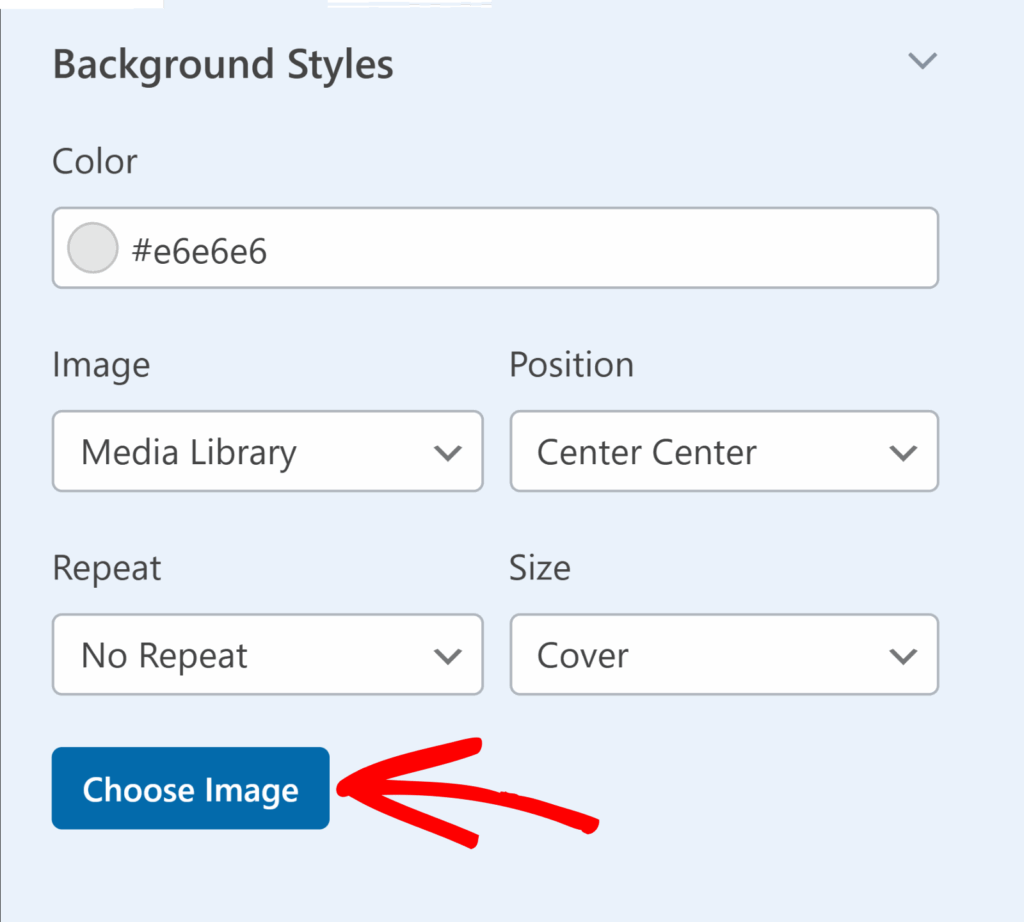1024x922 pixels.
Task: Click the Choose Image button
Action: 191,789
